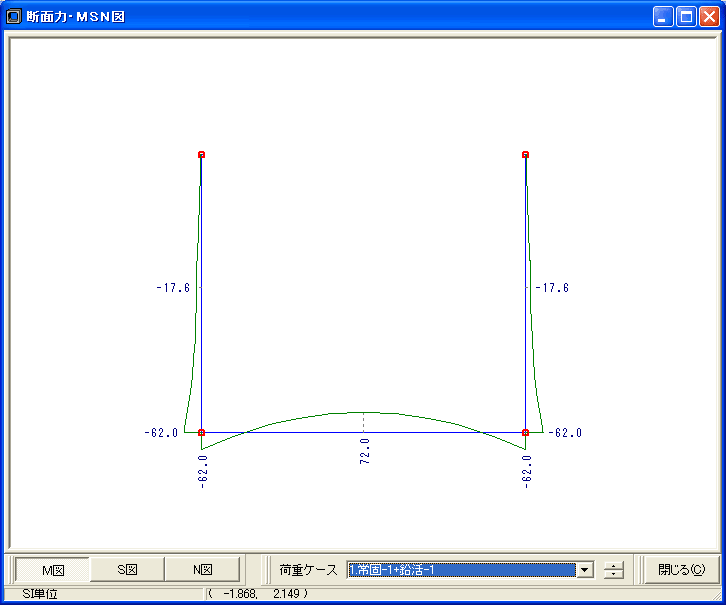
Task: Click the 荷重ケース label
Action: coord(308,570)
